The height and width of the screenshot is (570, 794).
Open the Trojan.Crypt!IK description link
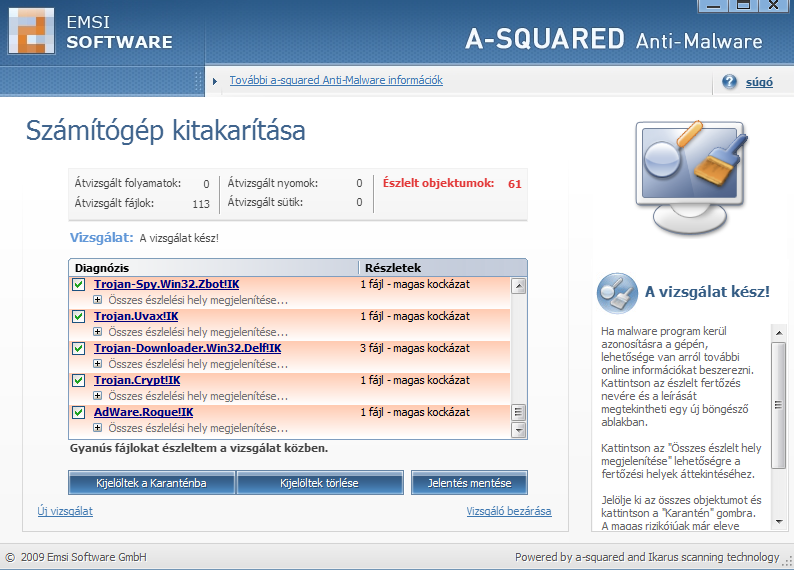pyautogui.click(x=137, y=380)
